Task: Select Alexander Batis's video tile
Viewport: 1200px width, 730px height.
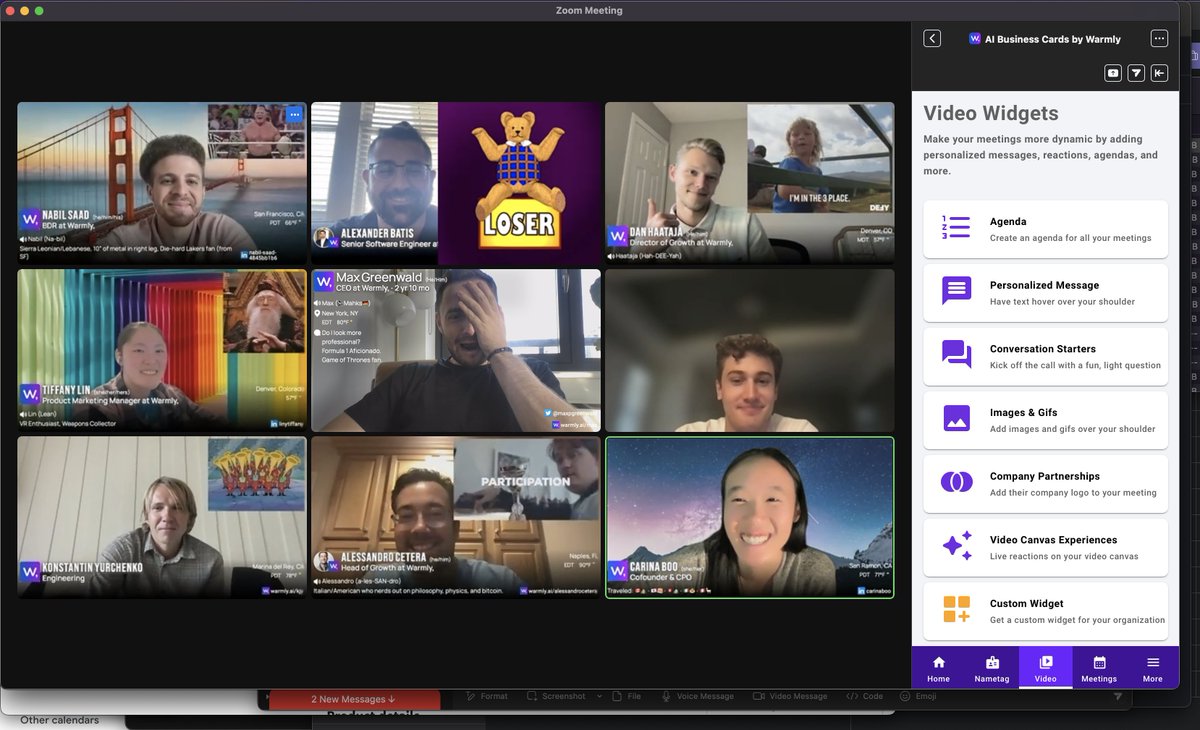Action: pos(456,183)
